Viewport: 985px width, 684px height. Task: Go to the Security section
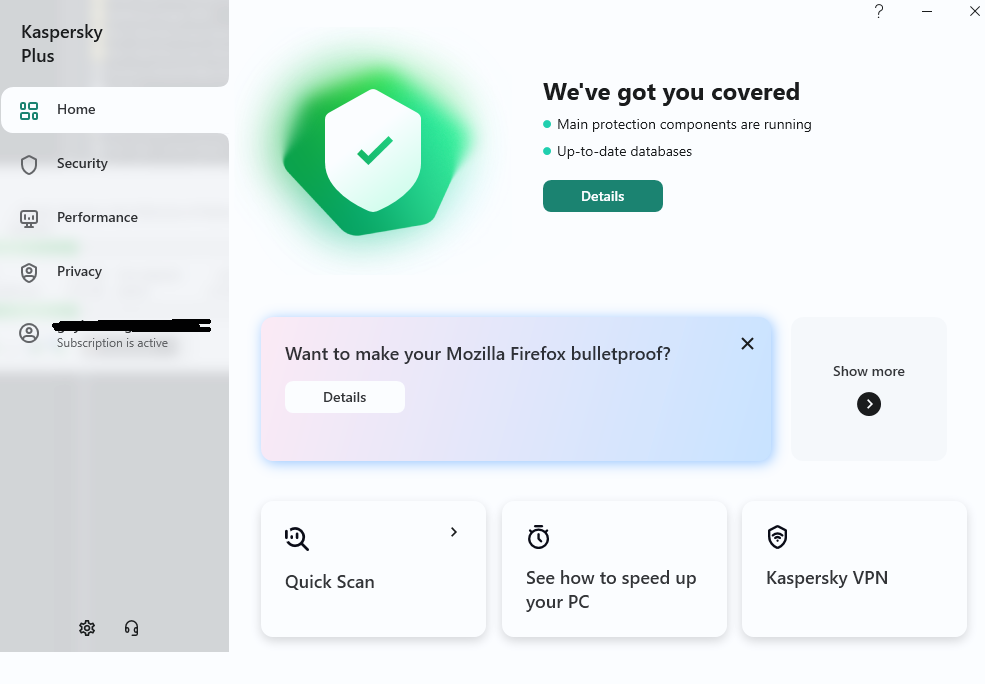82,163
